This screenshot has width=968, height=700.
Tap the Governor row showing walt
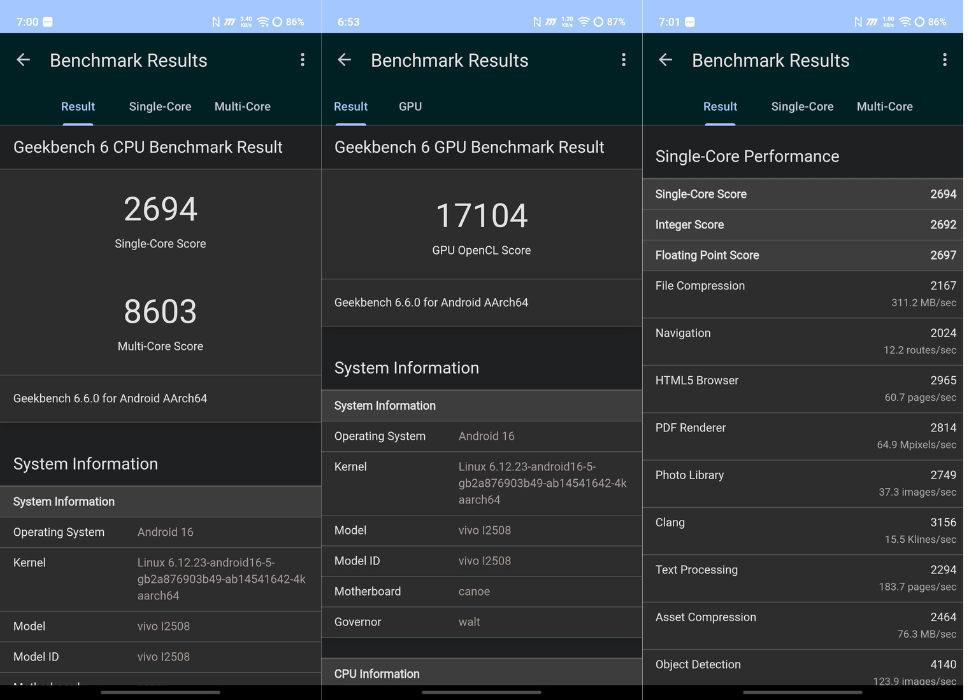click(x=481, y=622)
